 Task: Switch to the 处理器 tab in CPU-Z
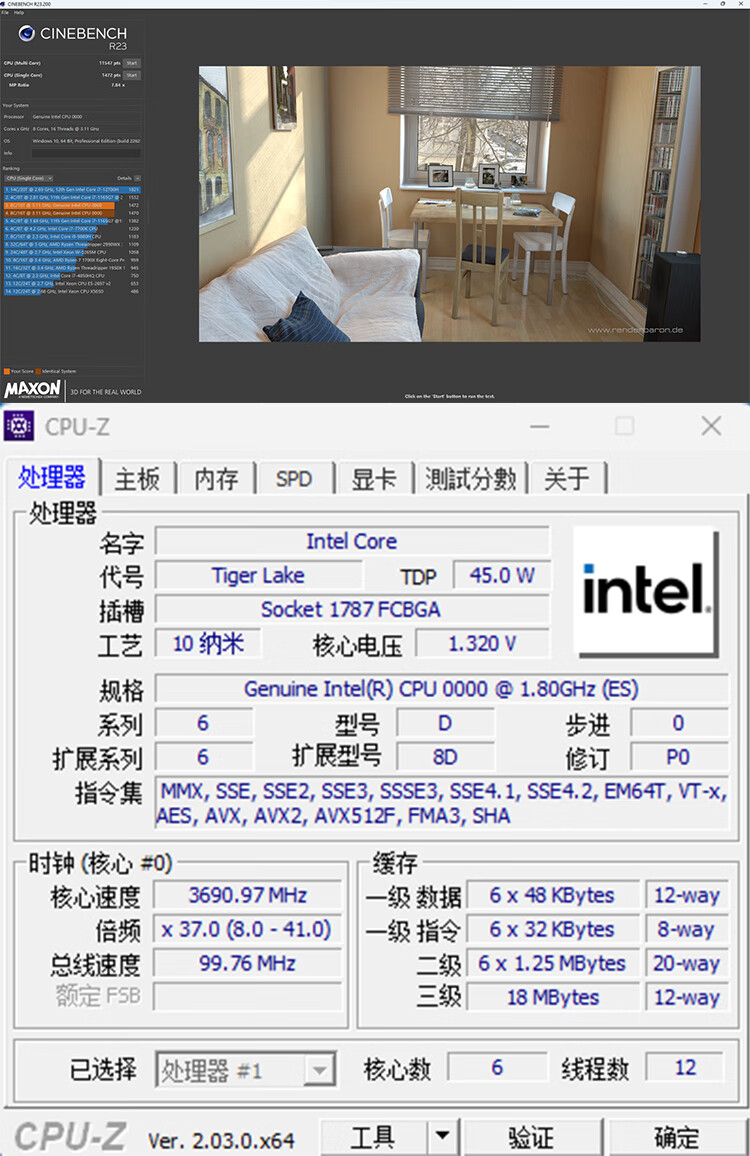(x=52, y=478)
